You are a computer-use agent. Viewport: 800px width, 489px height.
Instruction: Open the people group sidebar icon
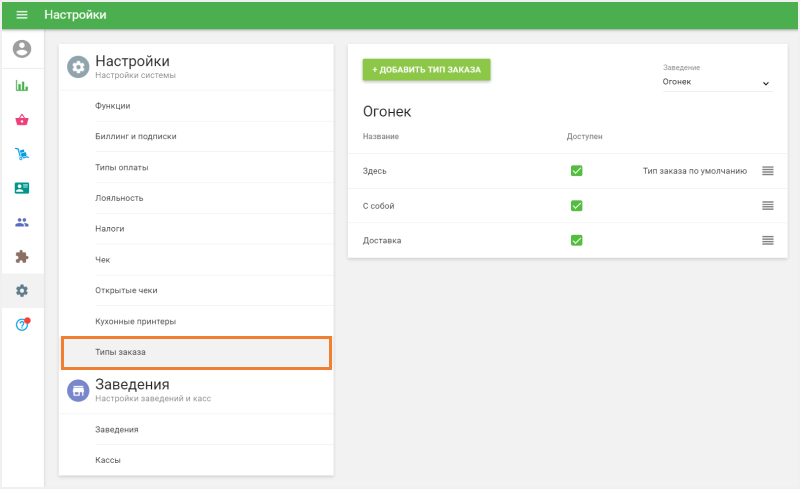coord(22,222)
